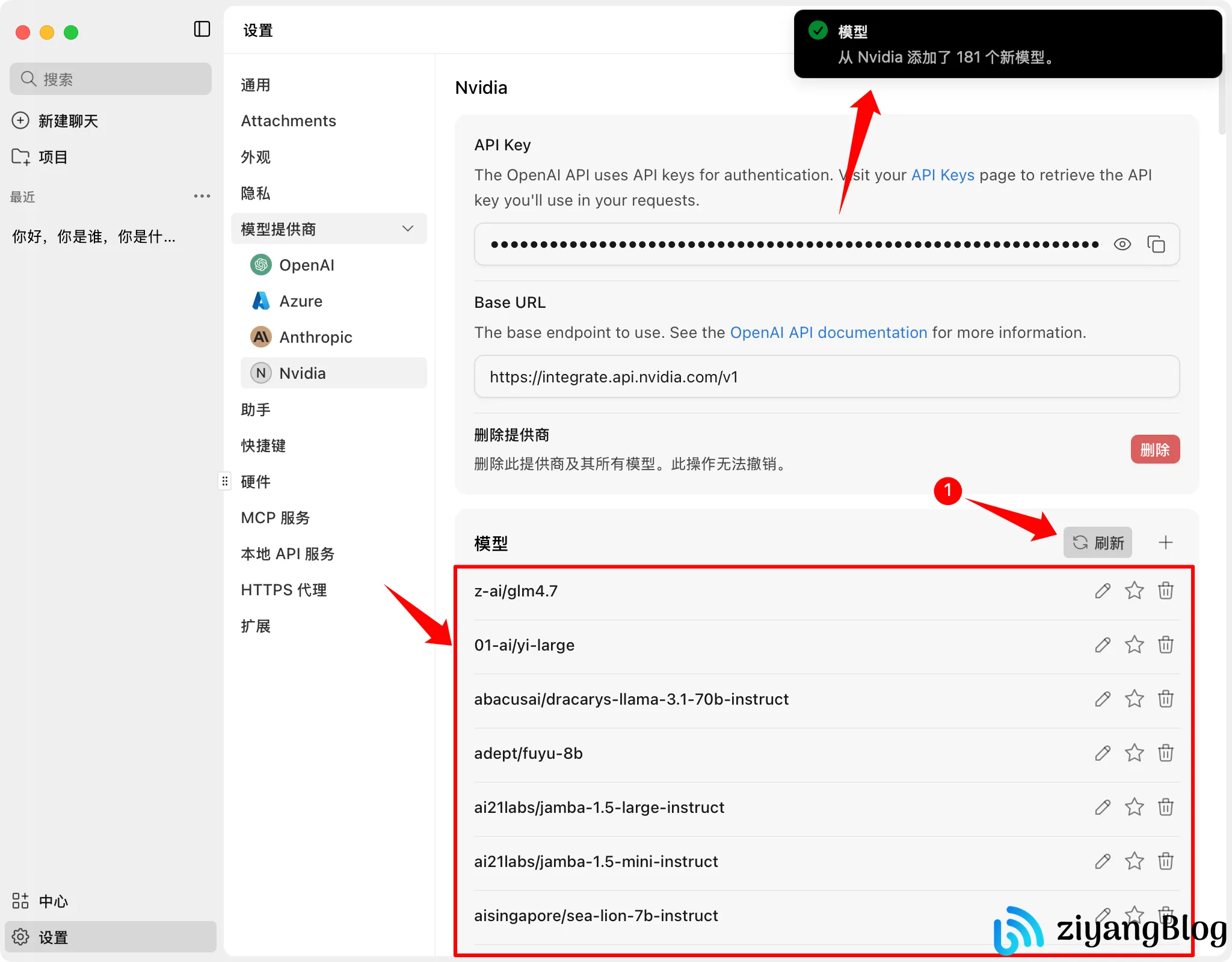Open 项目 from the sidebar
This screenshot has height=962, width=1232.
[x=53, y=156]
